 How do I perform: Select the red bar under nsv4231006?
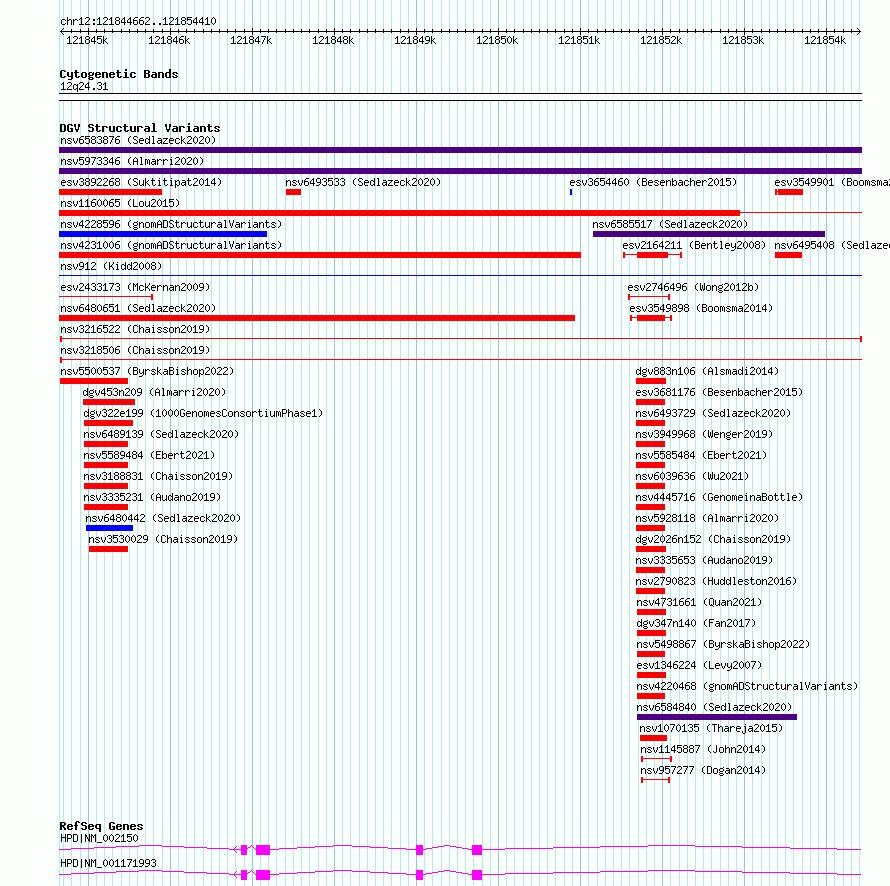click(x=320, y=255)
